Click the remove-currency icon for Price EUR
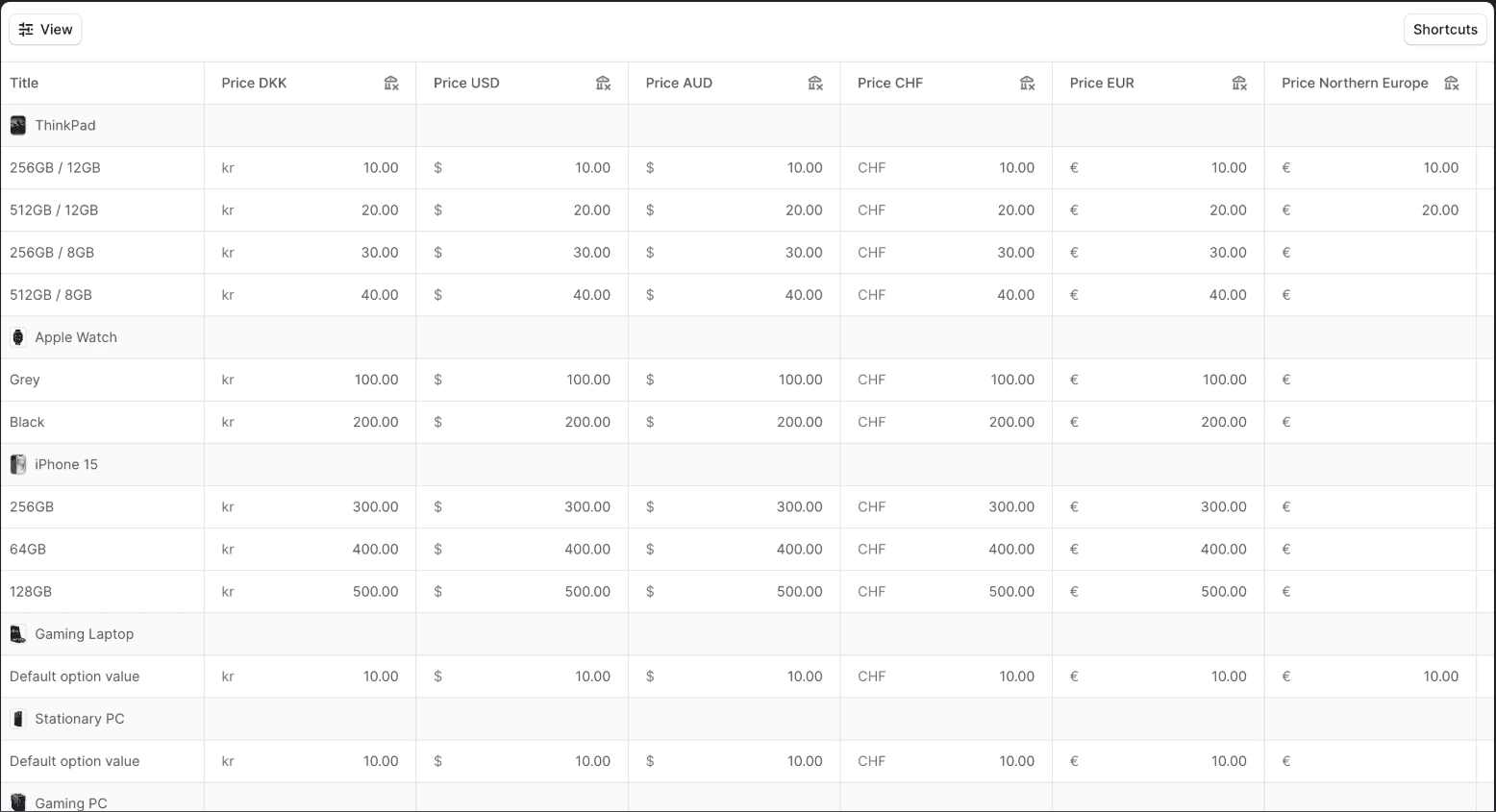 (1240, 84)
